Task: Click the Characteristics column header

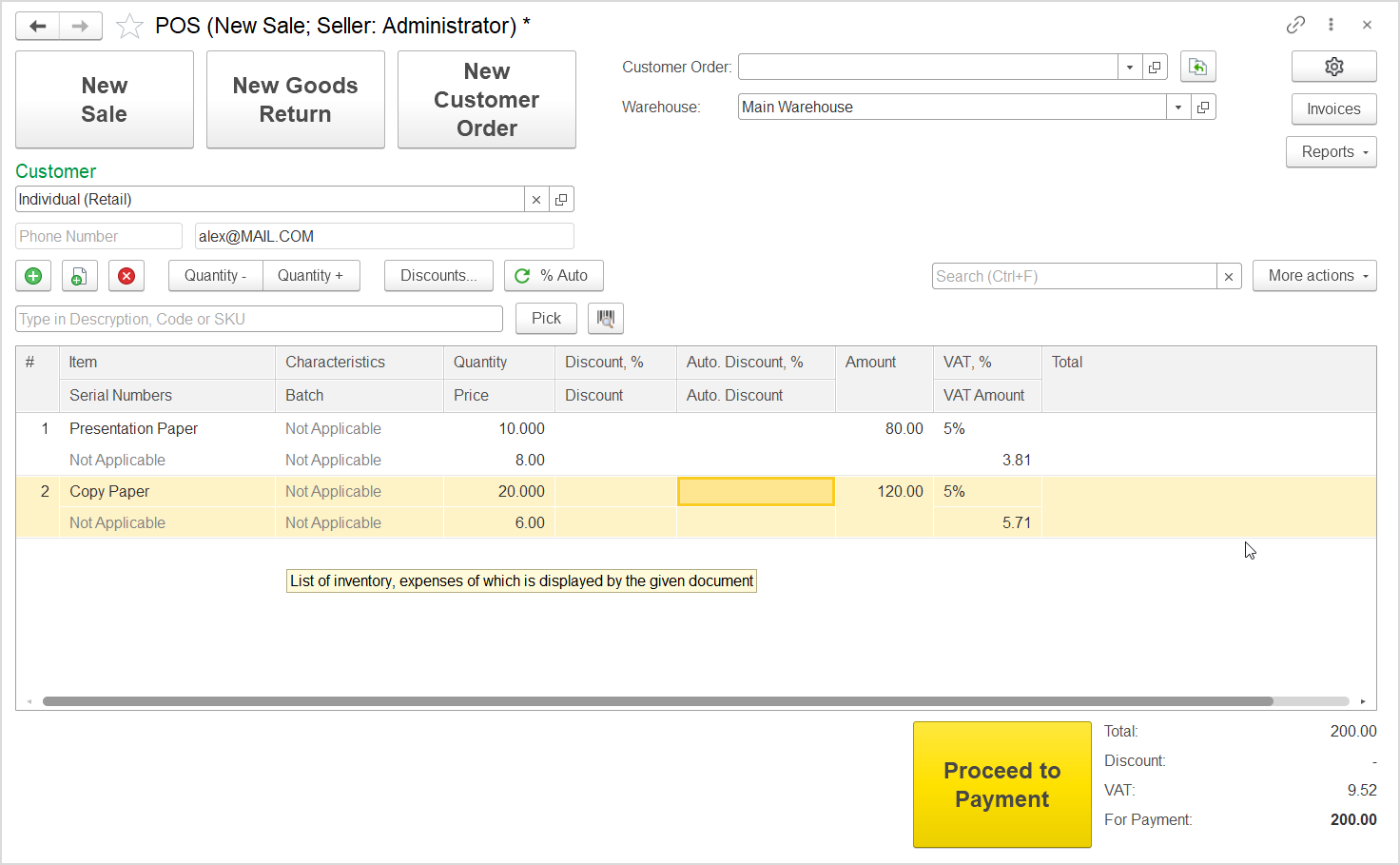Action: (360, 363)
